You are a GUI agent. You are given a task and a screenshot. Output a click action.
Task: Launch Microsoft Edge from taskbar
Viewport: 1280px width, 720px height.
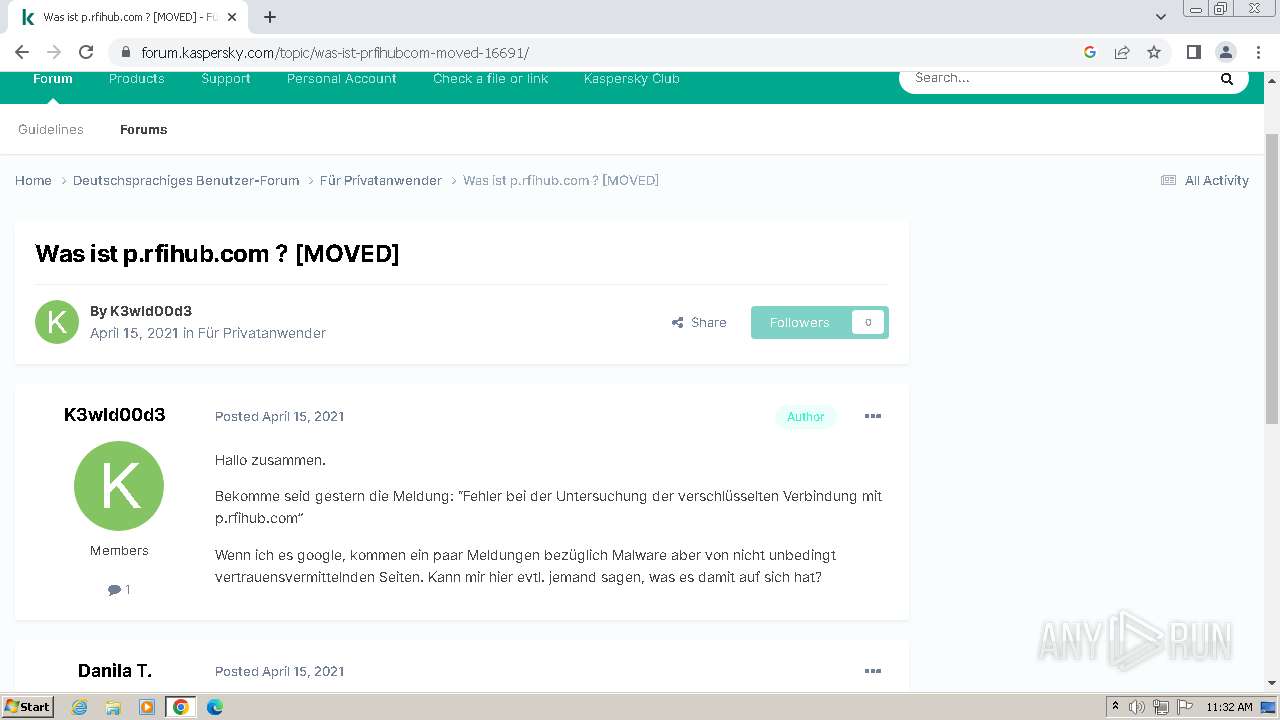(x=215, y=707)
